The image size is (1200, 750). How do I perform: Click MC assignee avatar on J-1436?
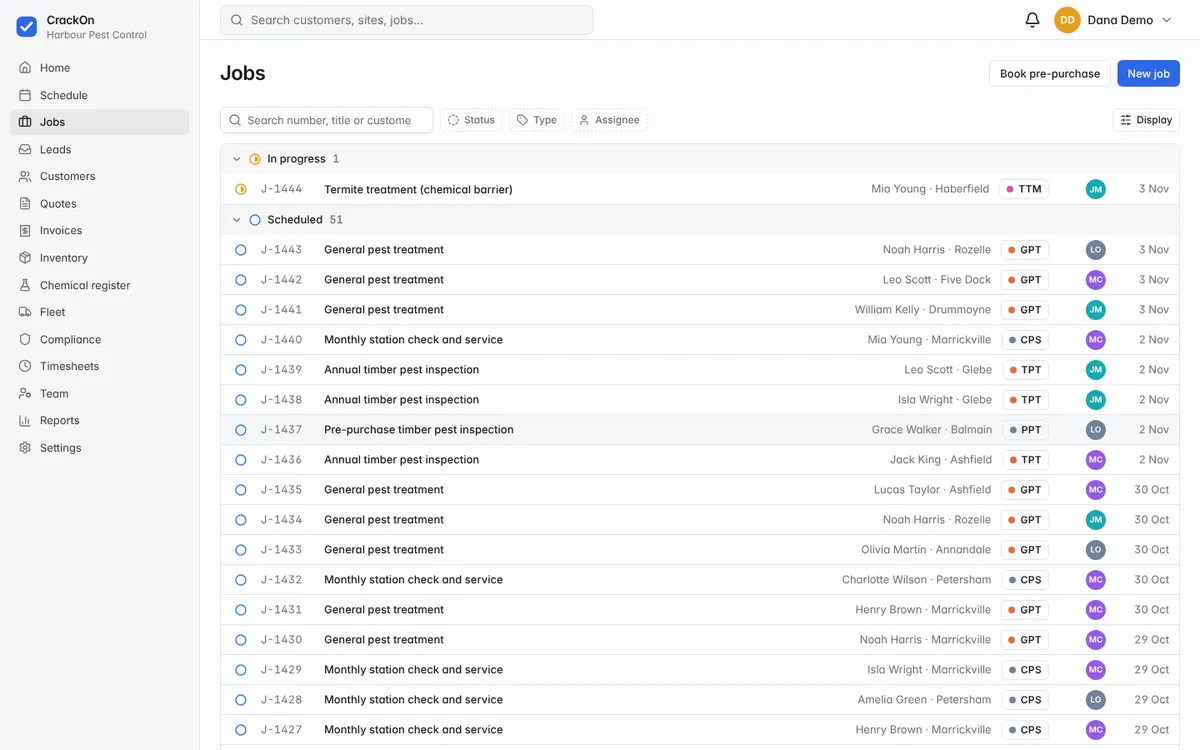1096,460
